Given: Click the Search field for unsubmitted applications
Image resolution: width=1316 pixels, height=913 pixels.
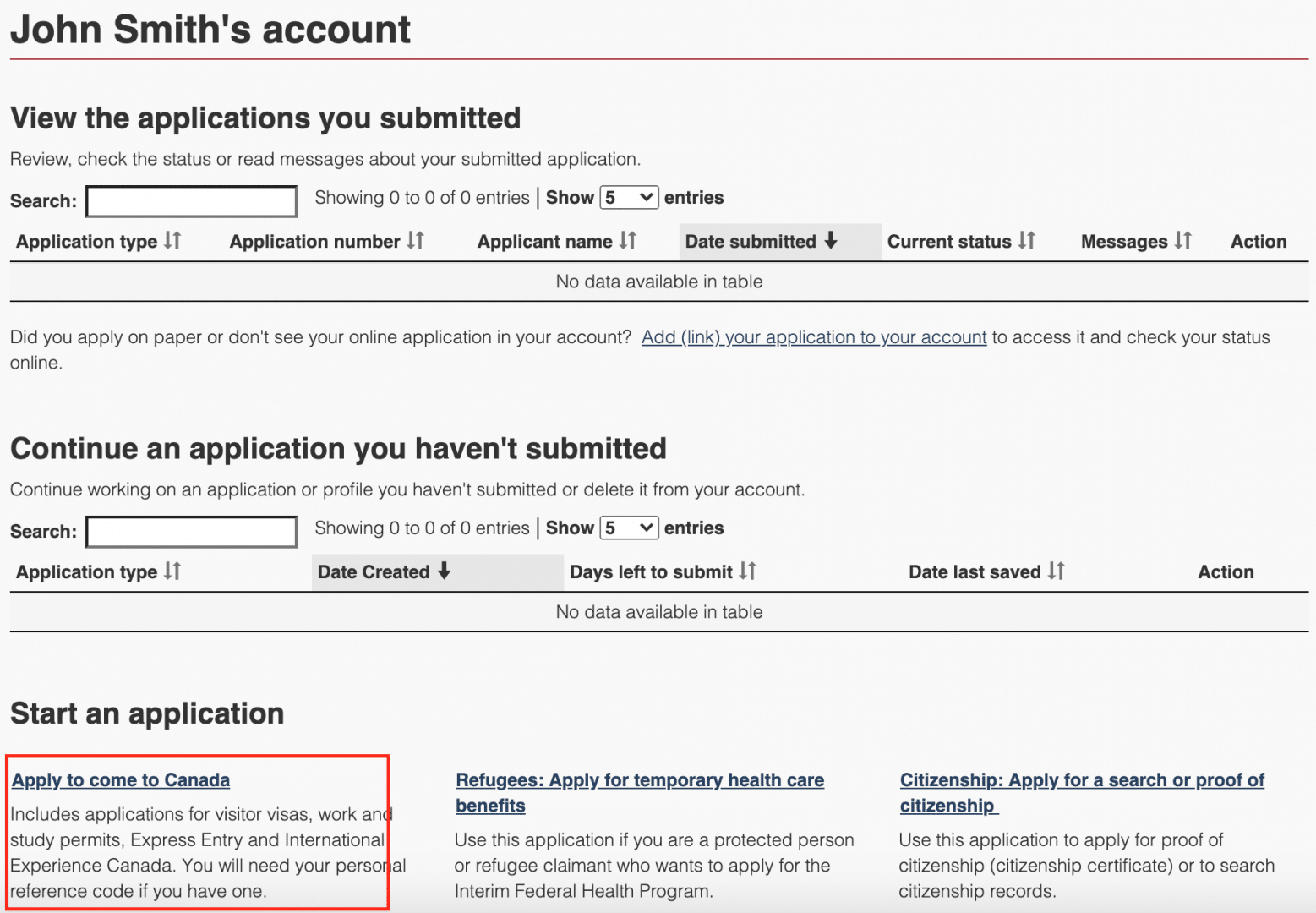Looking at the screenshot, I should pyautogui.click(x=191, y=531).
